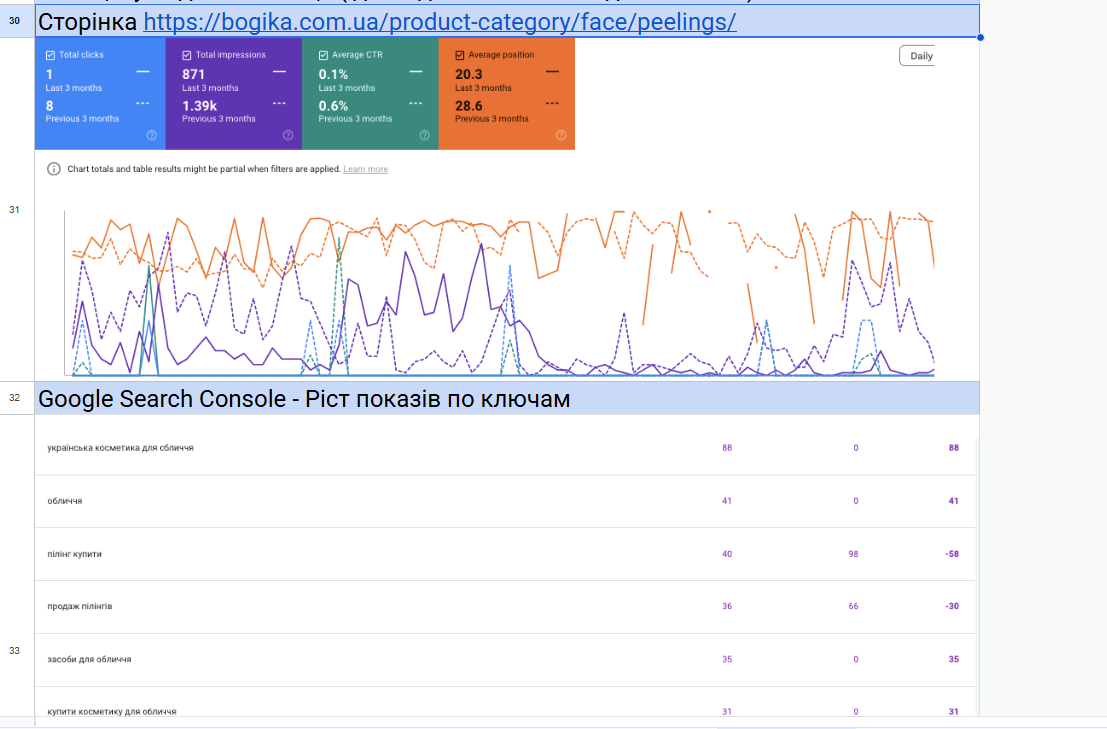Open the bogika.com.ua peelings page link

point(440,22)
